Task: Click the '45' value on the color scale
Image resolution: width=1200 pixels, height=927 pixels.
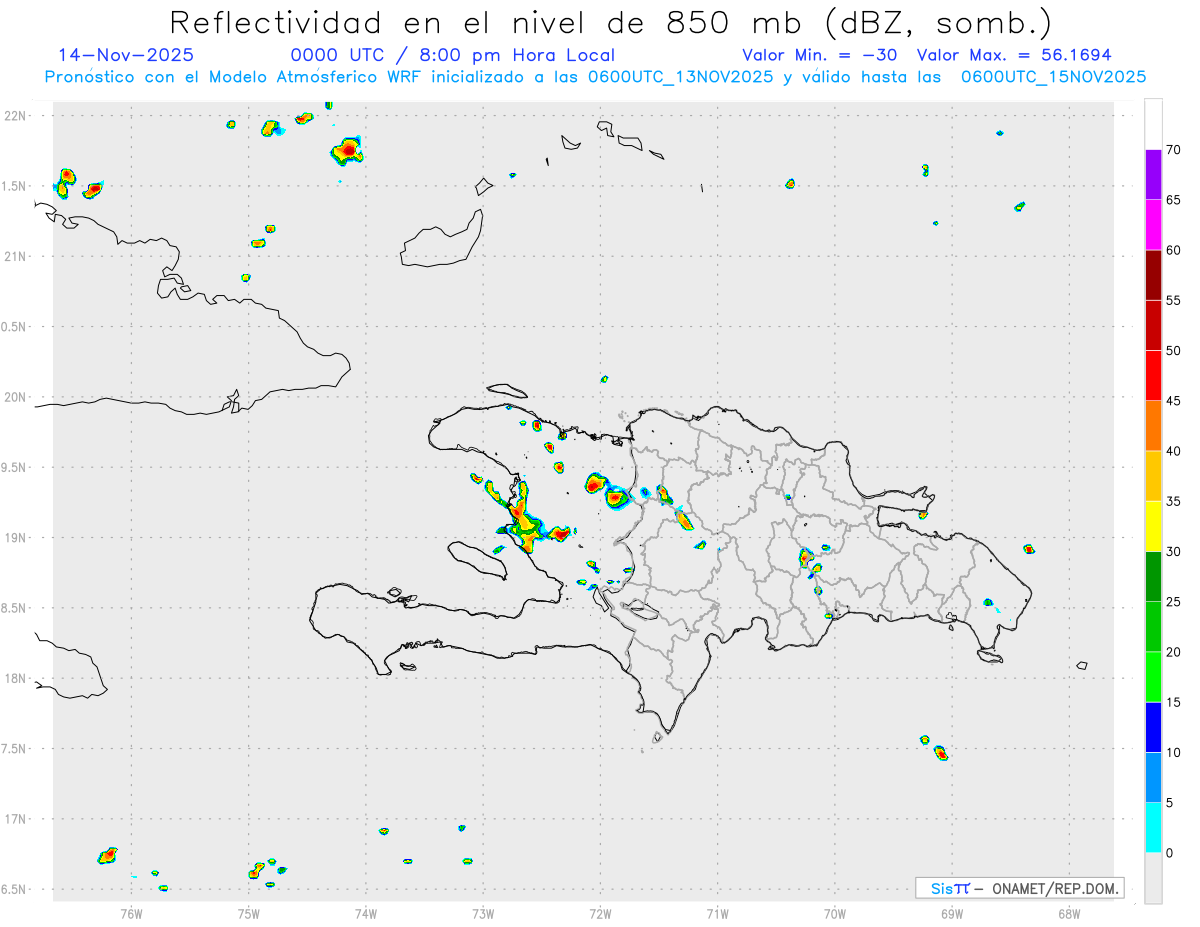Action: click(1173, 401)
